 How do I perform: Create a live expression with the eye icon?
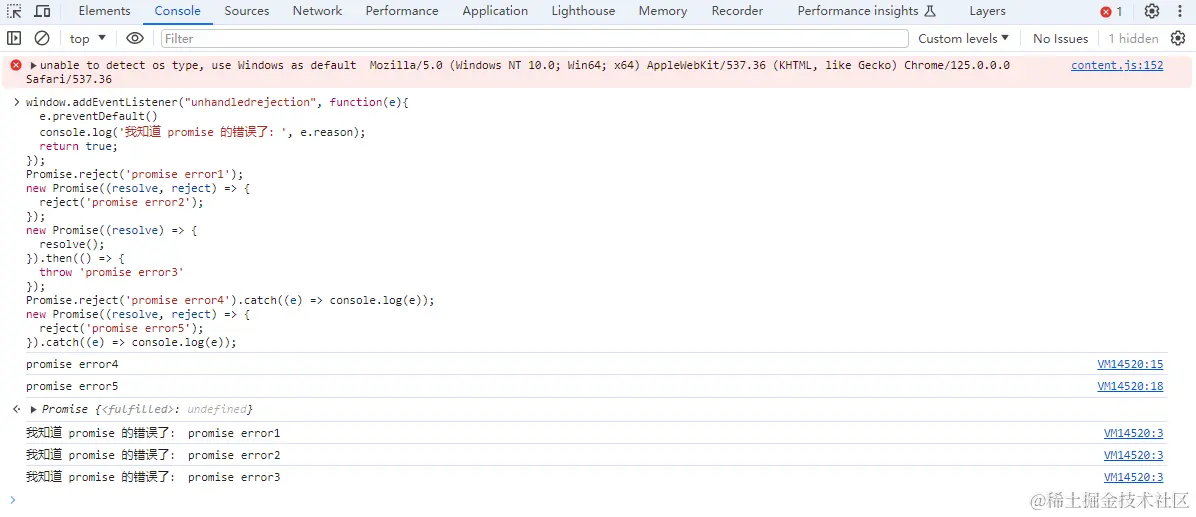(x=135, y=38)
